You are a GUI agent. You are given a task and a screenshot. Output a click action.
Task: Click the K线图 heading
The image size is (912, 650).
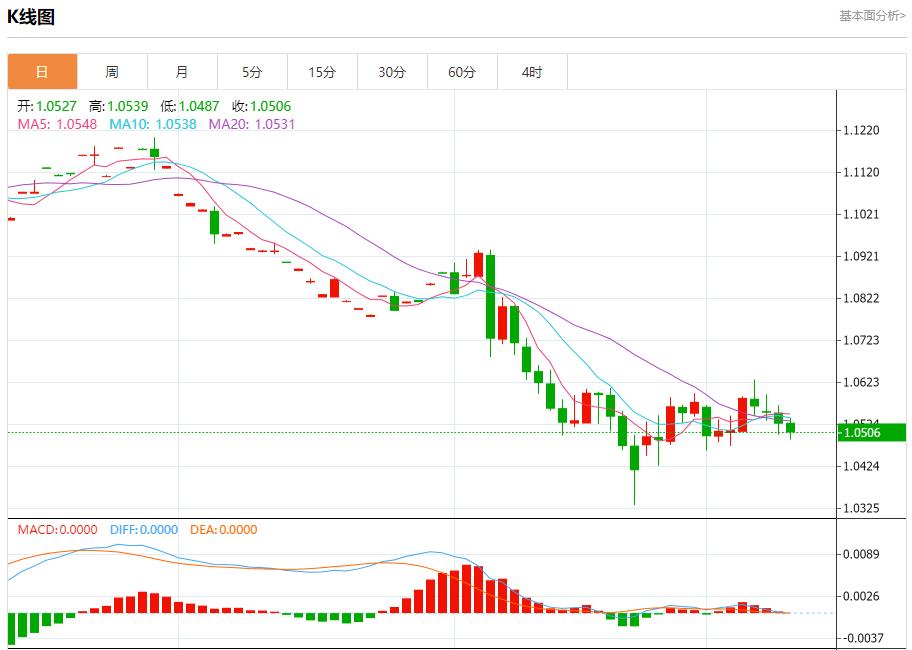coord(31,17)
